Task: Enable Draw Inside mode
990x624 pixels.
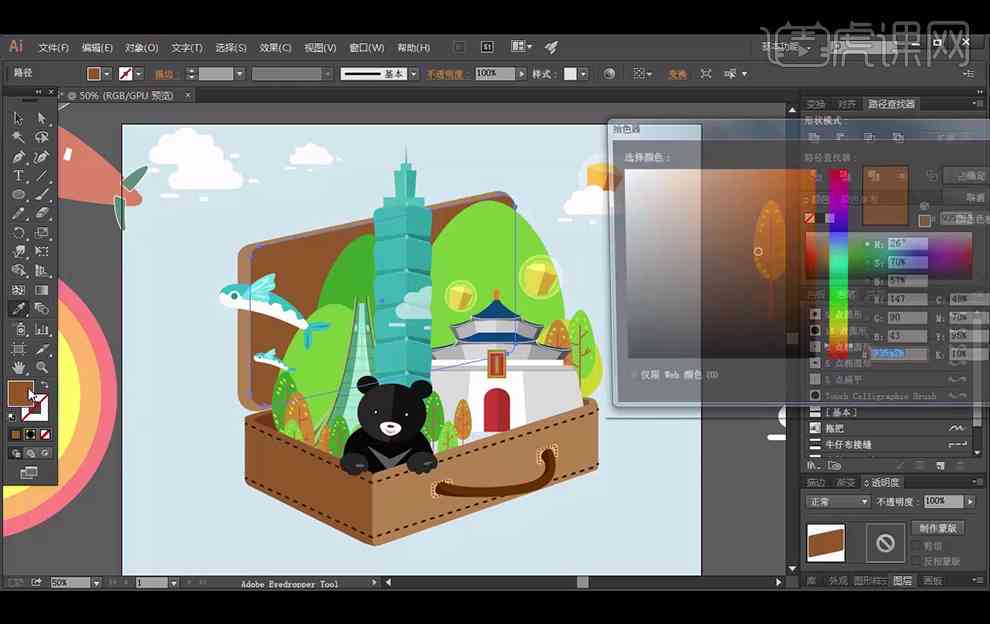Action: (x=45, y=453)
